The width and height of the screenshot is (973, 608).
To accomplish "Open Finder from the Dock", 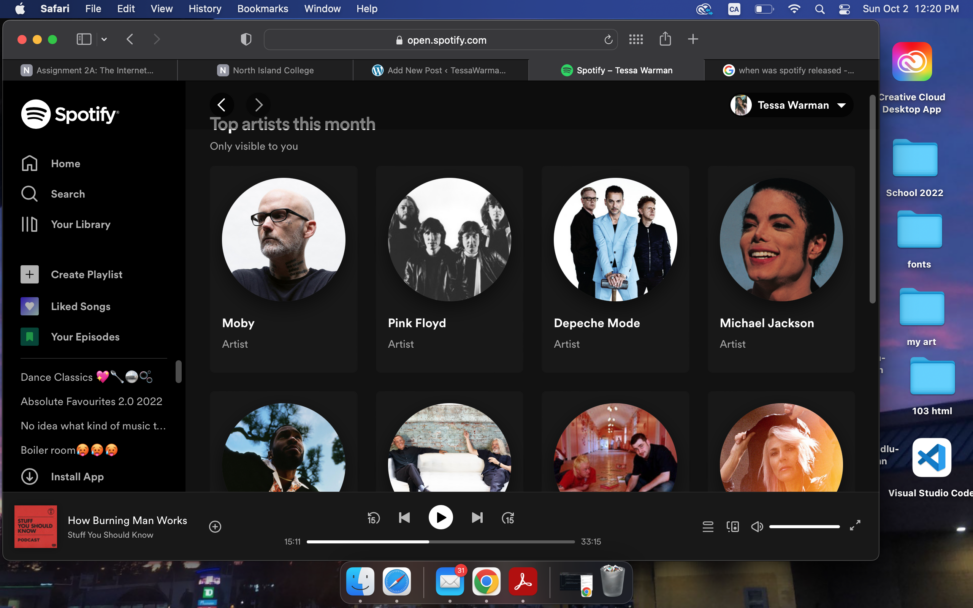I will (360, 582).
